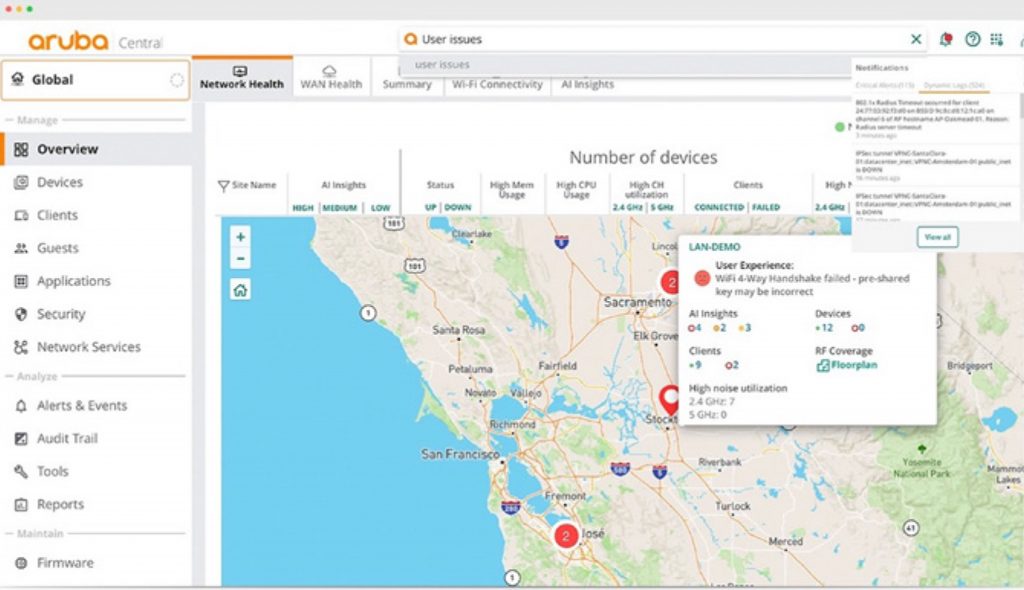
Task: Click the High CPU Usage column header
Action: (x=576, y=189)
